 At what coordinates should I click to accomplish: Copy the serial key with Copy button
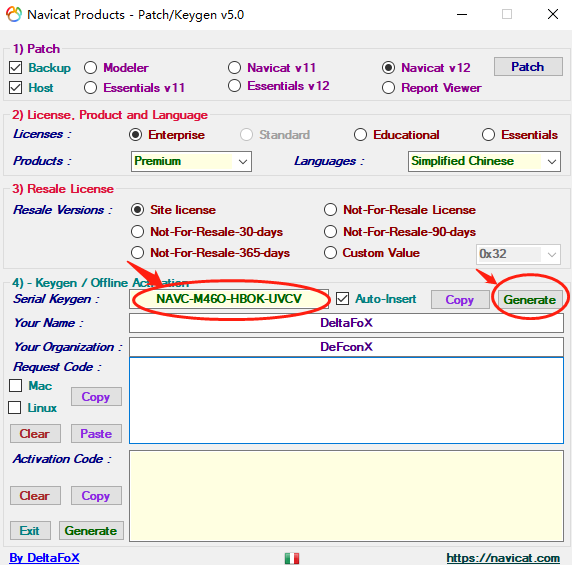460,300
